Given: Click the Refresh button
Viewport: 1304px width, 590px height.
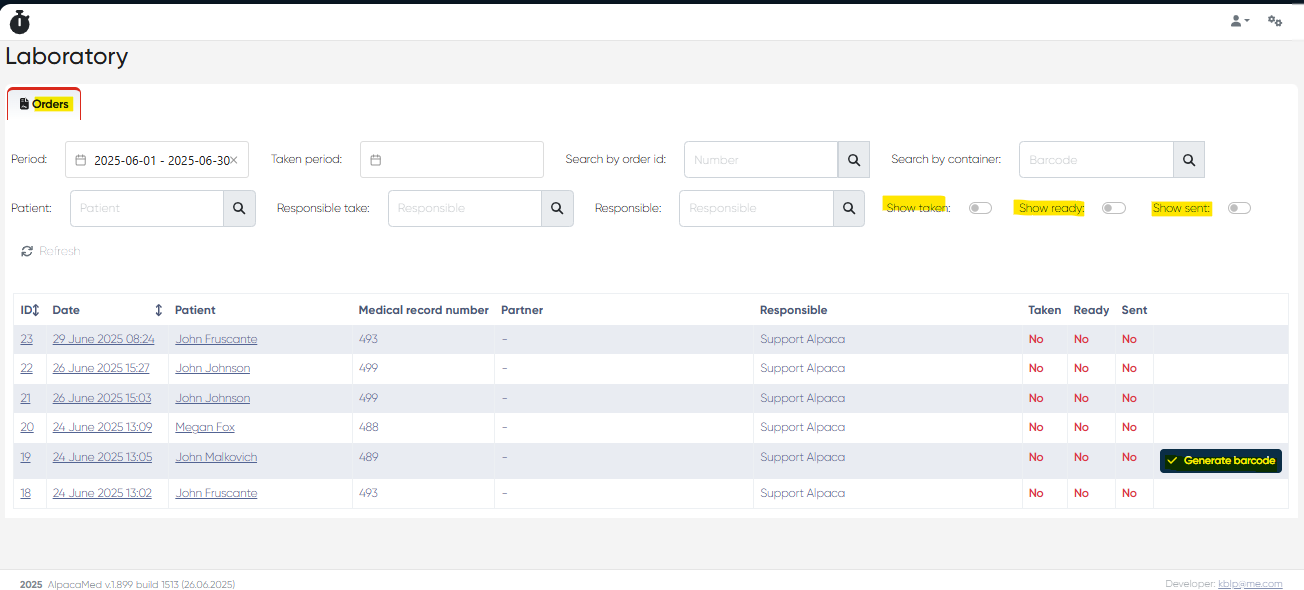Looking at the screenshot, I should click(x=51, y=251).
